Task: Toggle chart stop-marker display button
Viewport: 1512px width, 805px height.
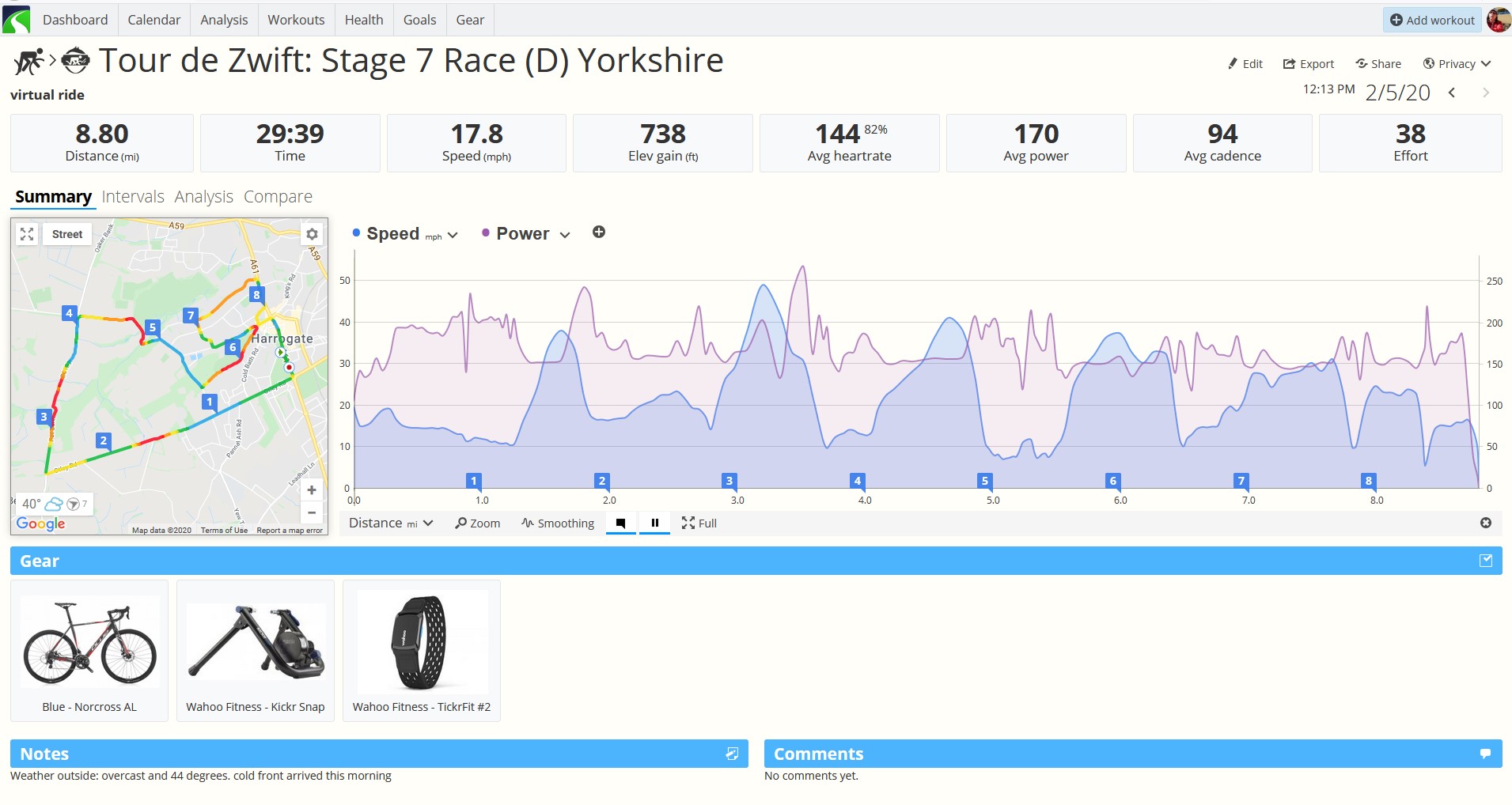Action: (620, 523)
